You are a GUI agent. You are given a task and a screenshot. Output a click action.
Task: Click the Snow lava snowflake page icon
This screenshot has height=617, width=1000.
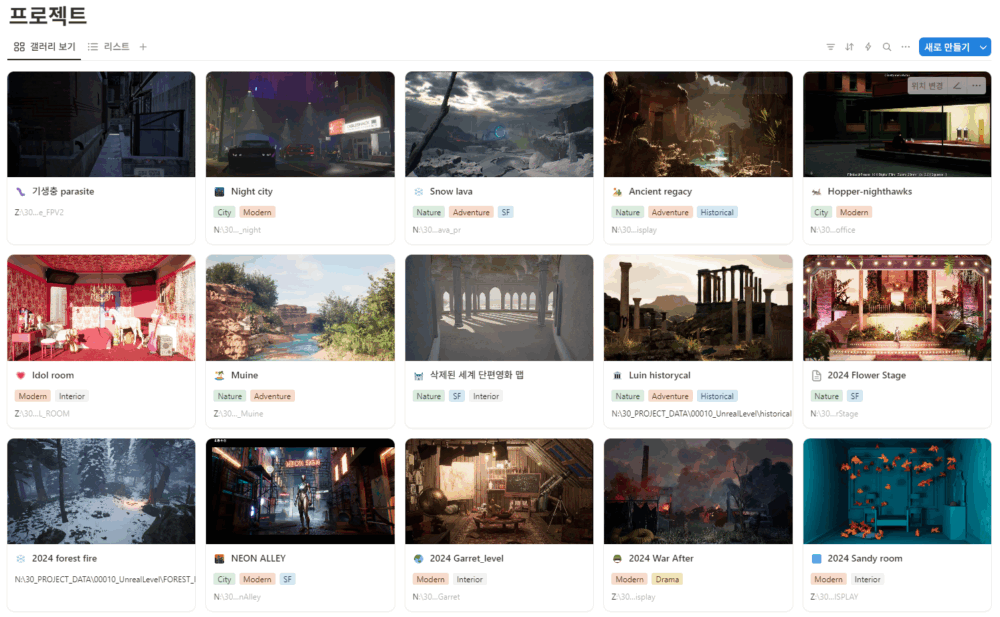418,191
